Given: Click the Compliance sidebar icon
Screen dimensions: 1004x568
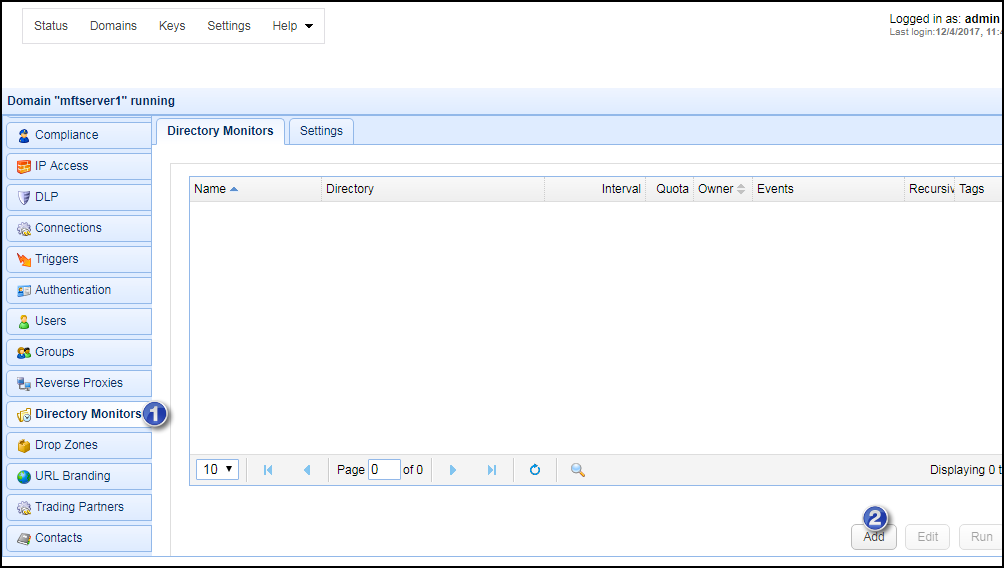Looking at the screenshot, I should coord(24,135).
